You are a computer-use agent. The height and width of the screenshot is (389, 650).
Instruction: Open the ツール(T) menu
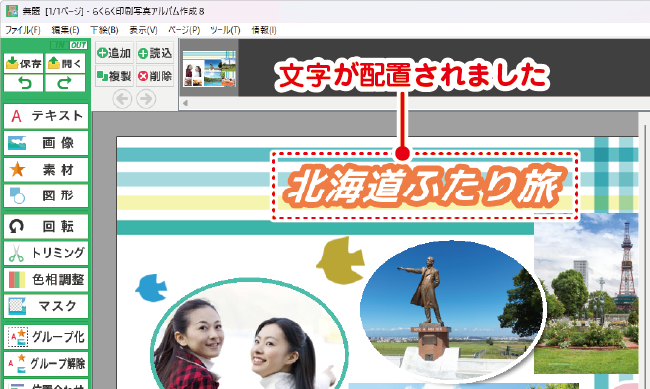225,30
